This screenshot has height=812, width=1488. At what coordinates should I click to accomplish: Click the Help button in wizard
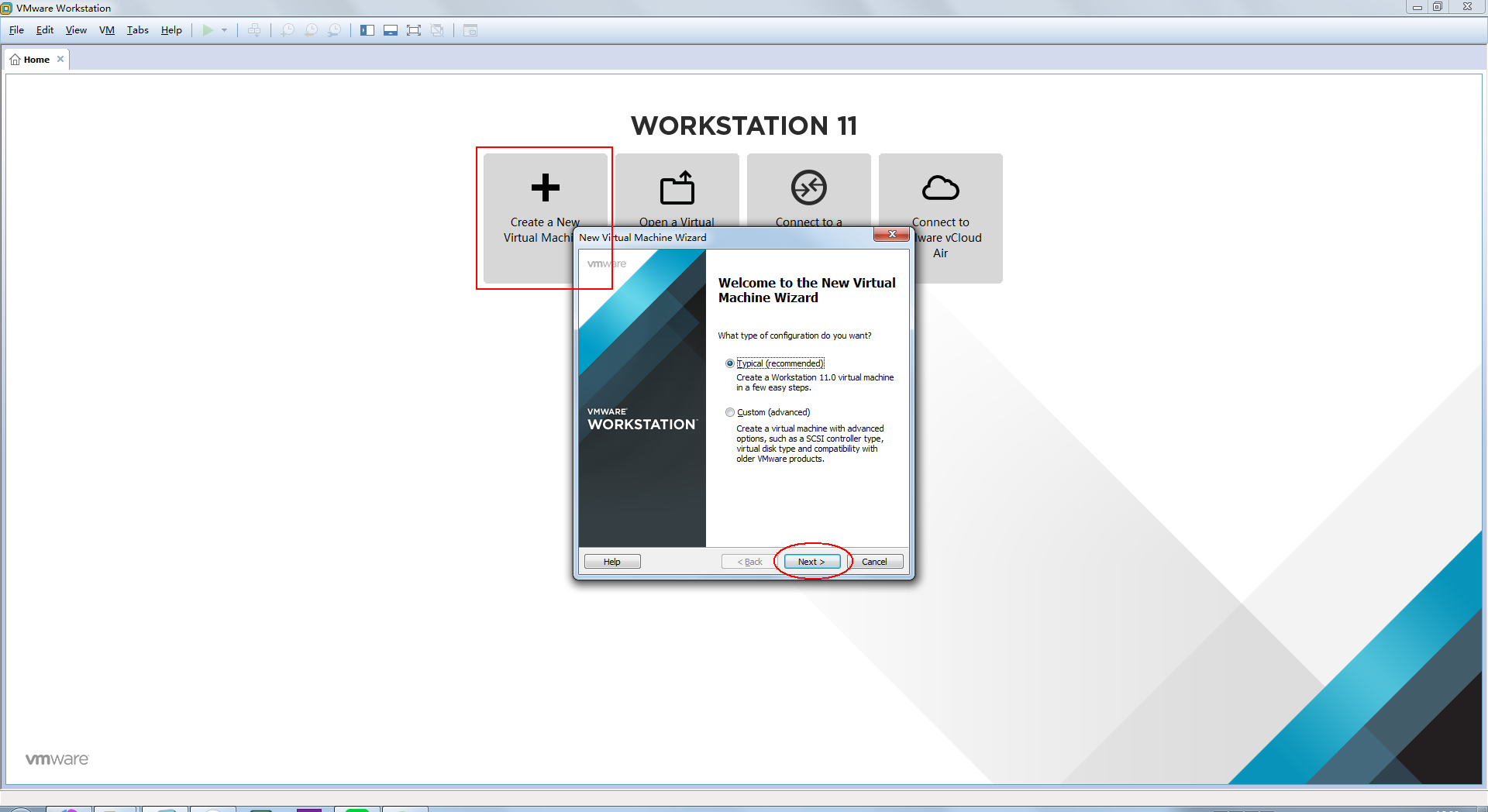[x=612, y=562]
